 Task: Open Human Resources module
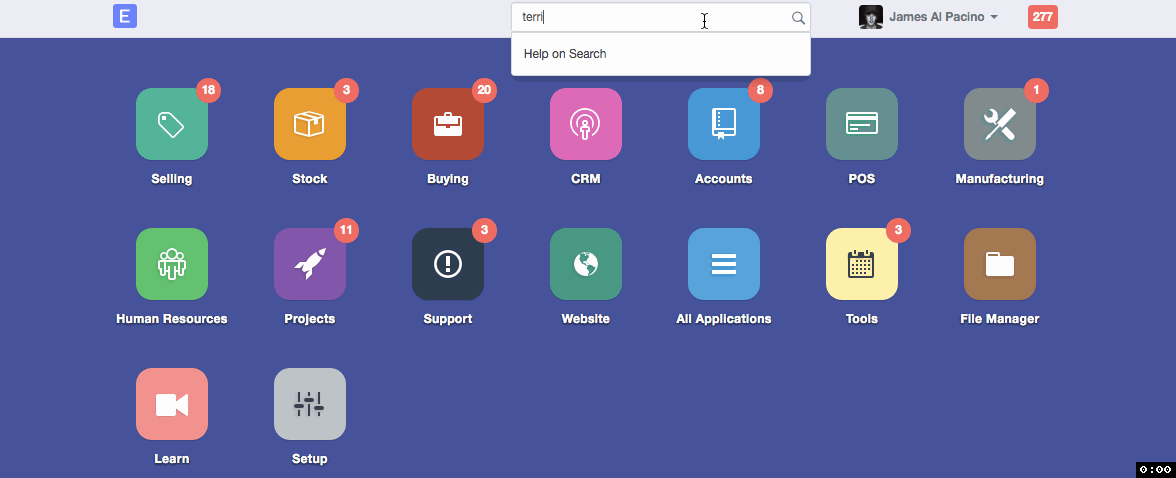pos(172,264)
